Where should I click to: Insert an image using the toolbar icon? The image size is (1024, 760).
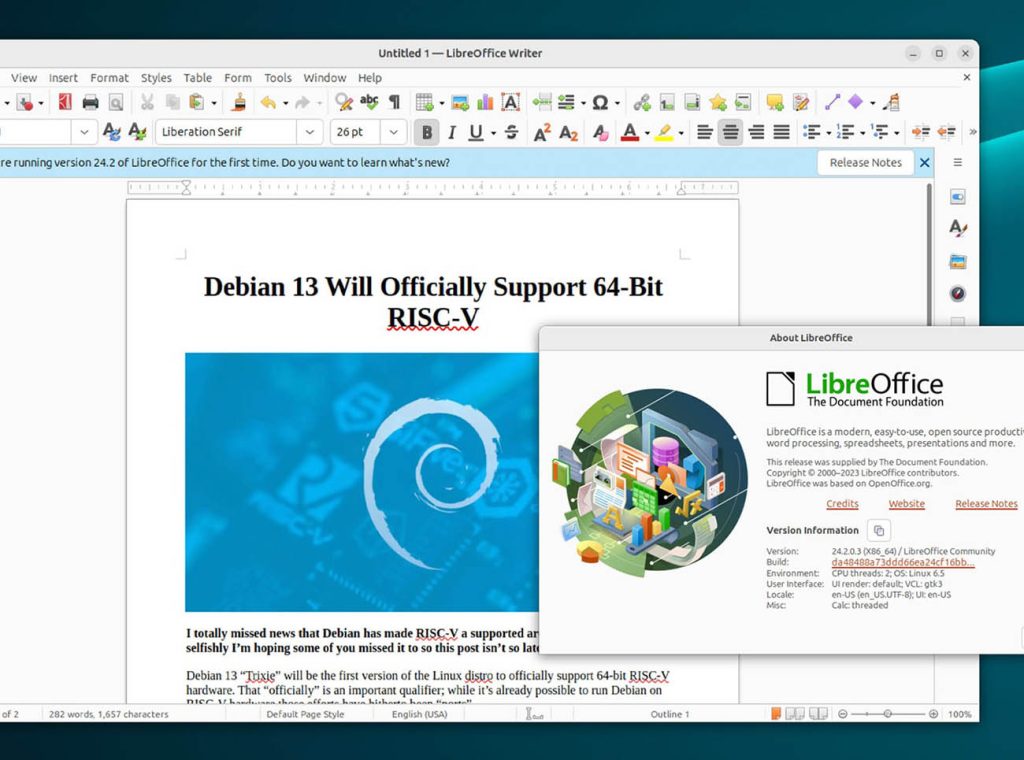pos(460,102)
